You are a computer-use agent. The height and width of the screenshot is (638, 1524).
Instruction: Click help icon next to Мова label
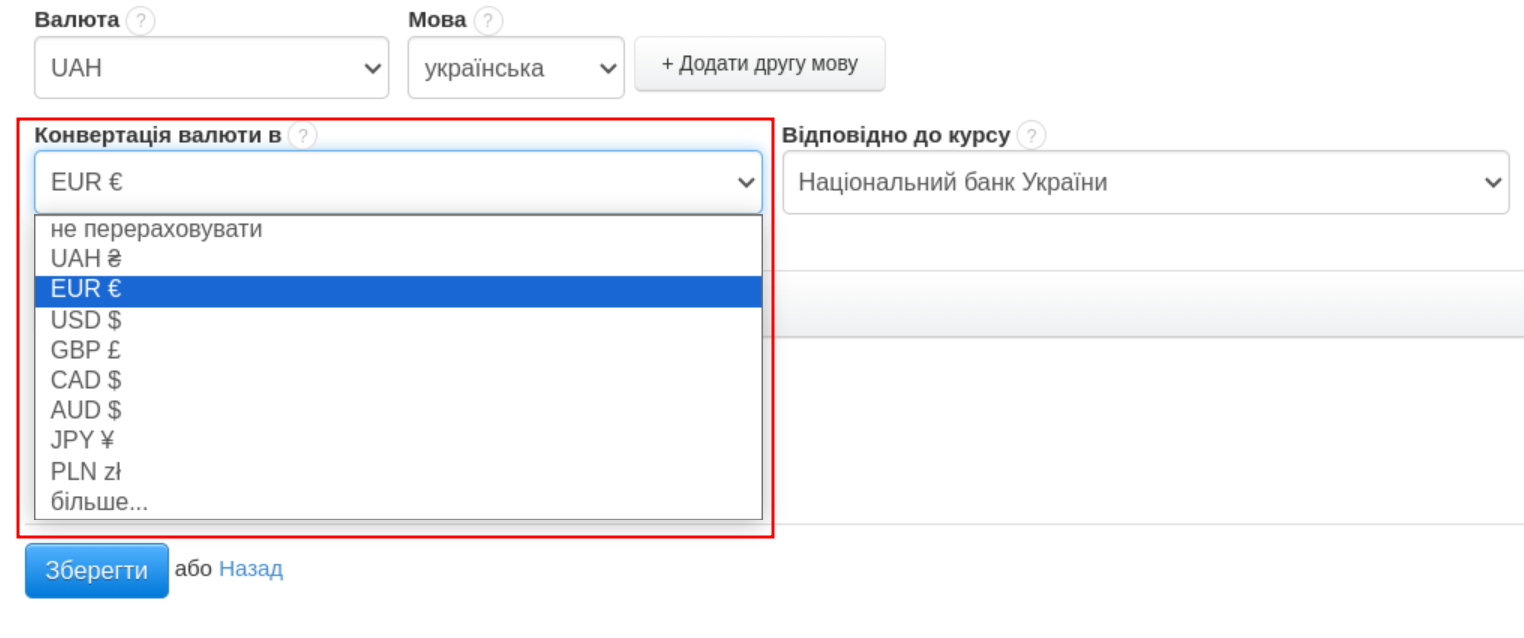pos(488,21)
